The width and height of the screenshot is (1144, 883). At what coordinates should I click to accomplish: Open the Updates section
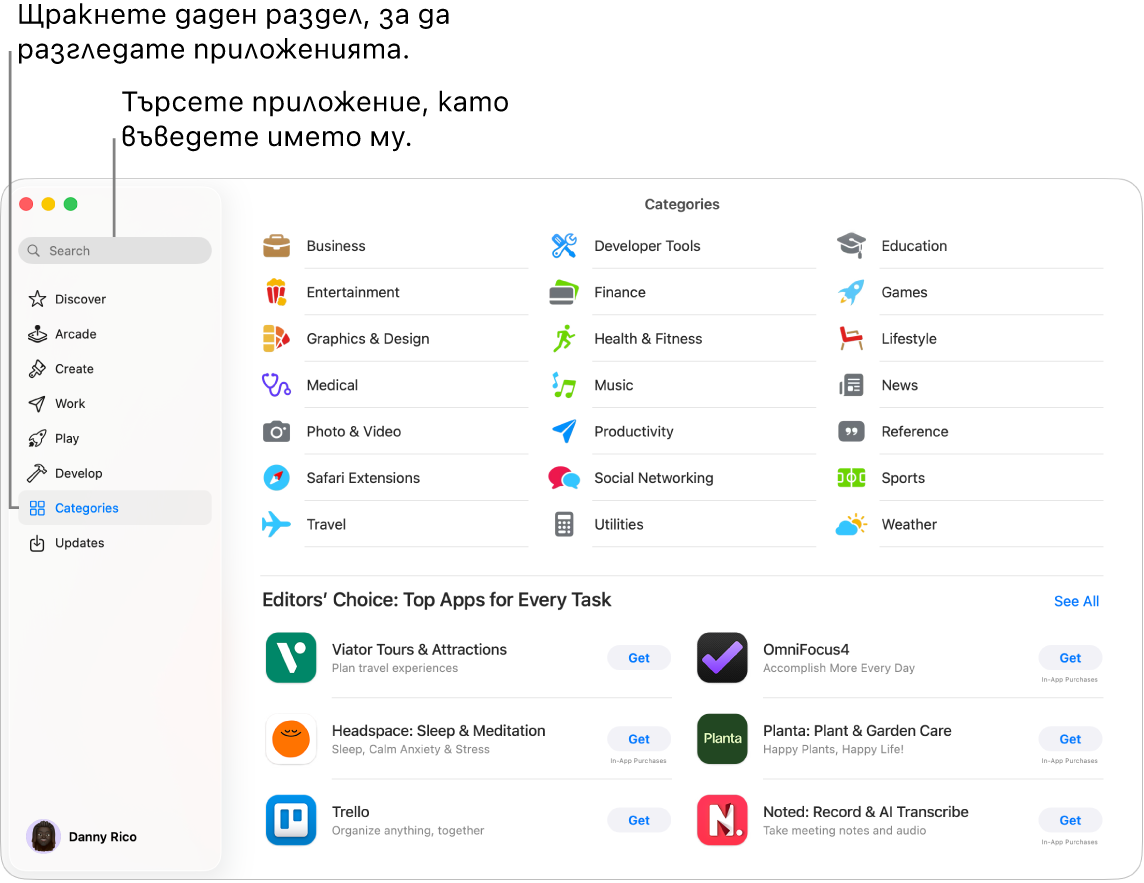pos(77,543)
